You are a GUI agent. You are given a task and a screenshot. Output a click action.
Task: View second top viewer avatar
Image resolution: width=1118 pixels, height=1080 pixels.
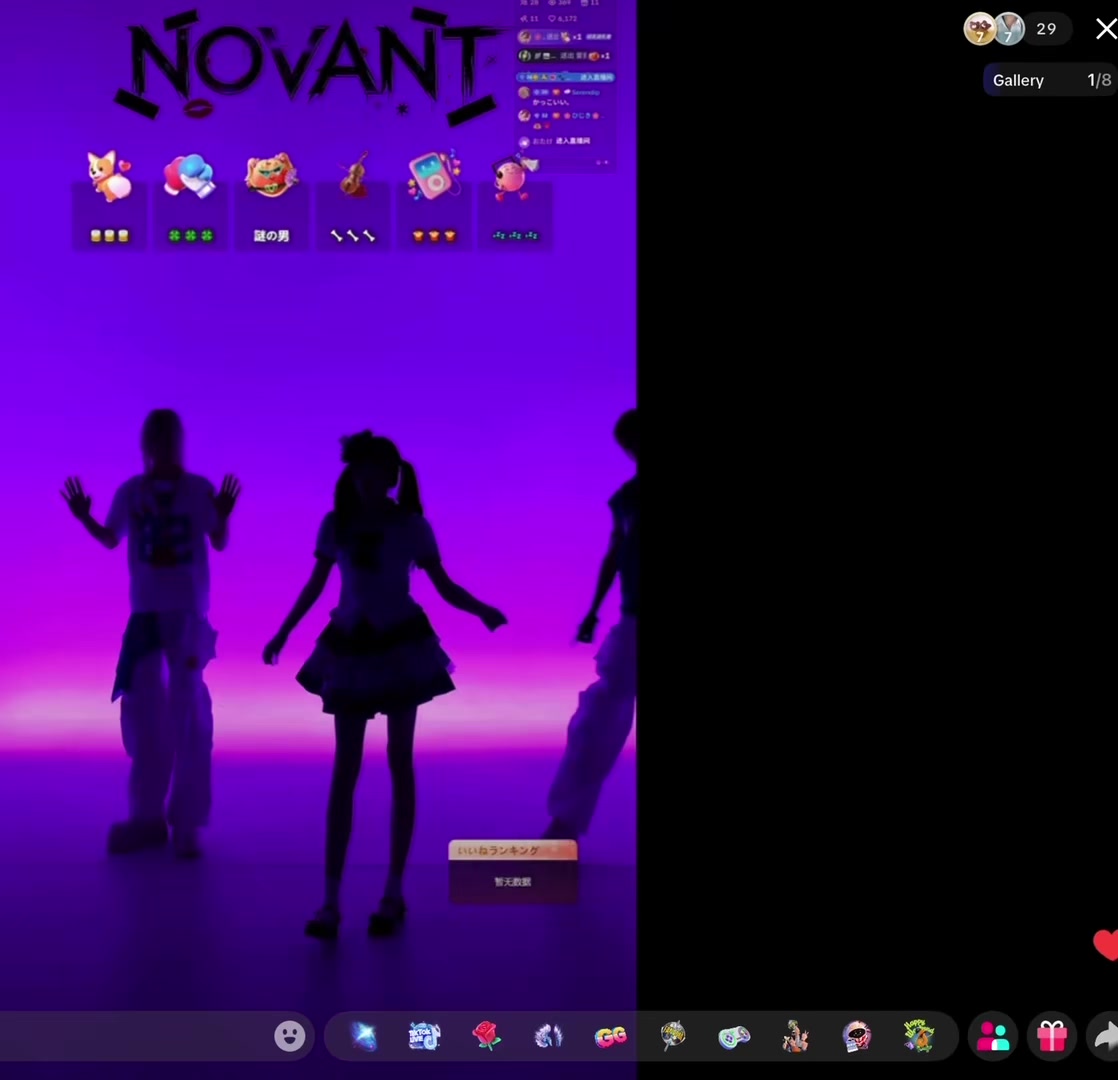(x=1009, y=29)
